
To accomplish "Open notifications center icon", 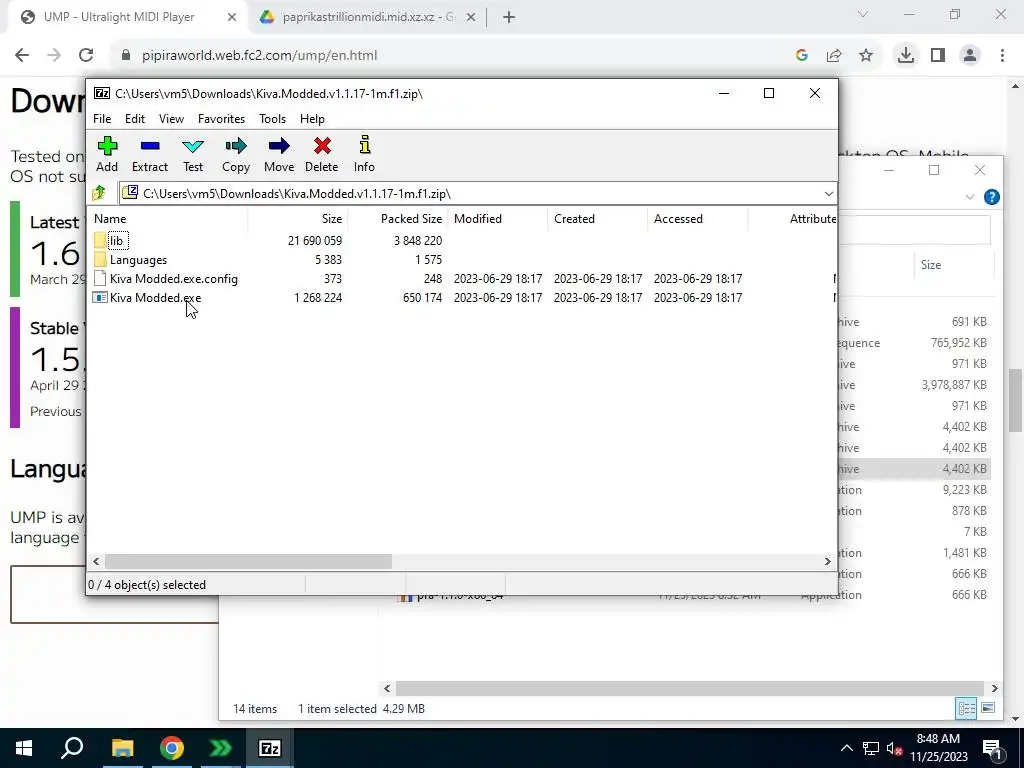I will (993, 748).
